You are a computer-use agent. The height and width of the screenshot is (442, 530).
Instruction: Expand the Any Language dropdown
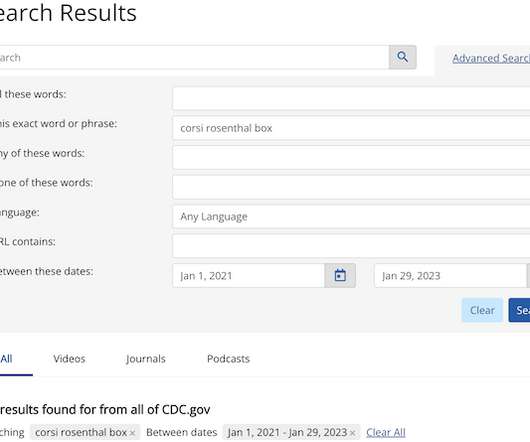[351, 217]
